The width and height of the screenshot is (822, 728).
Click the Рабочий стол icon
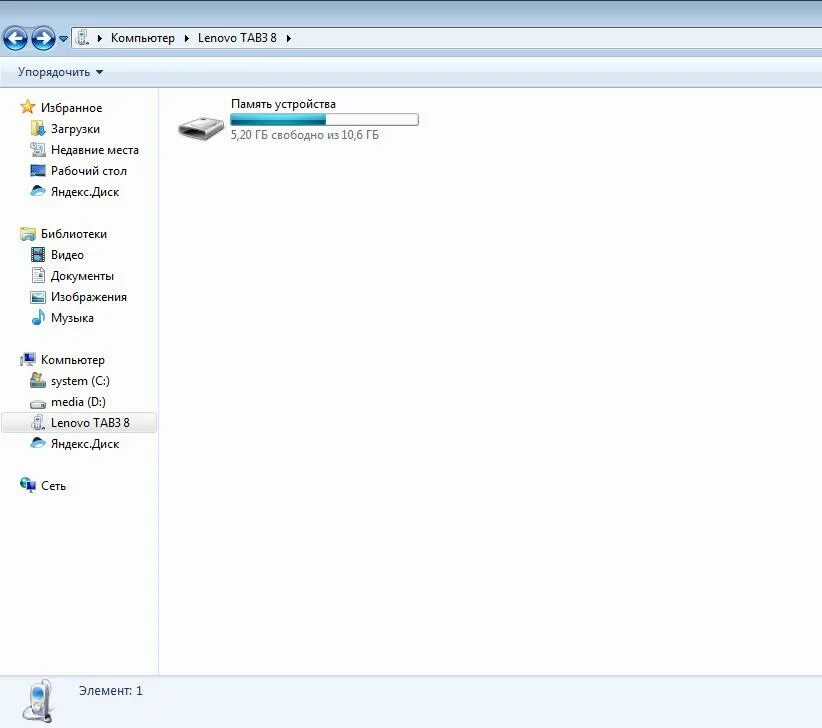coord(38,170)
